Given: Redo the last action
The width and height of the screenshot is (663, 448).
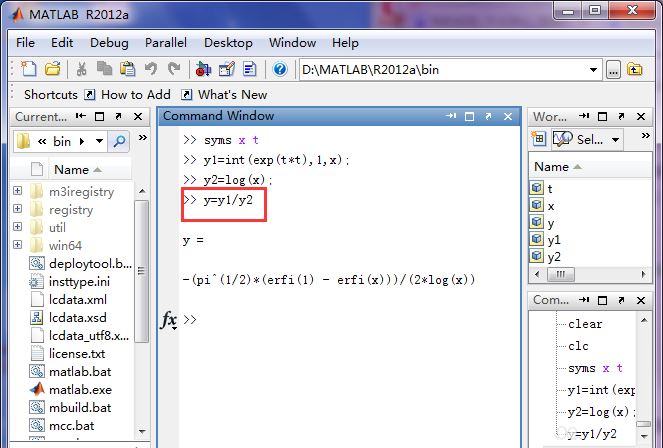Looking at the screenshot, I should (x=174, y=69).
